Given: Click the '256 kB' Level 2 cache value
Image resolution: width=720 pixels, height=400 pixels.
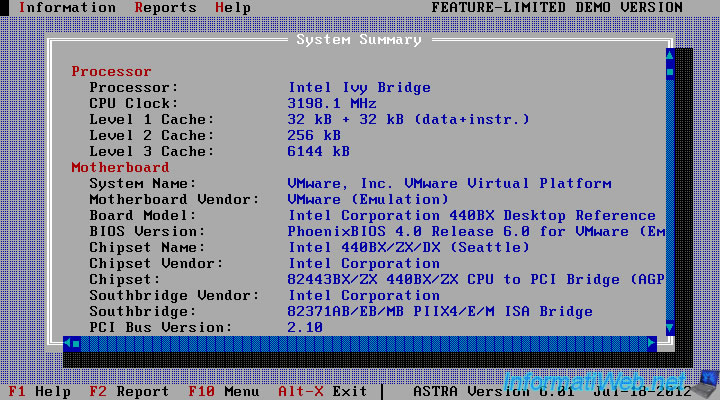Looking at the screenshot, I should (314, 135).
